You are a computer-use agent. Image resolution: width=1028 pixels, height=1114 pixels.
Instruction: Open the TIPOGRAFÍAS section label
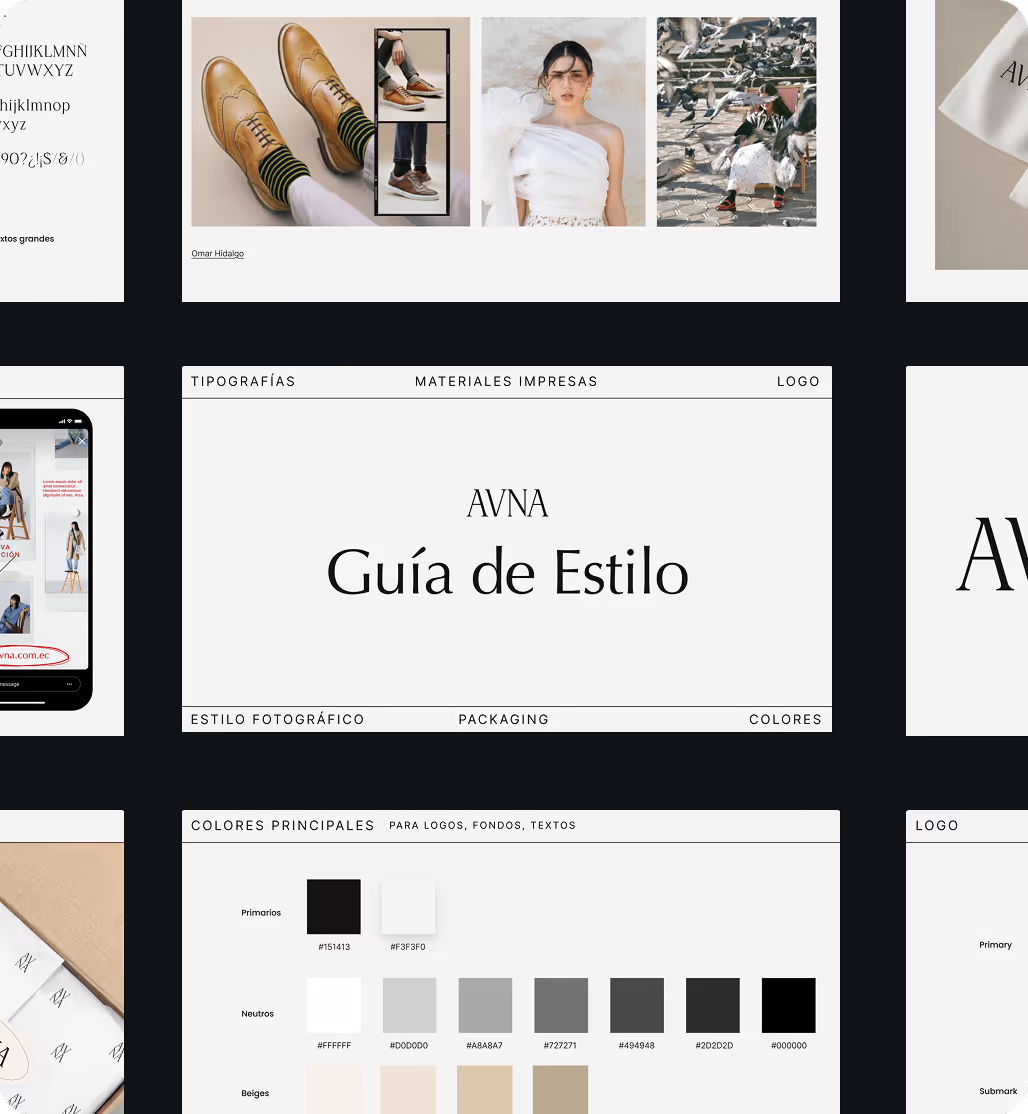coord(243,381)
